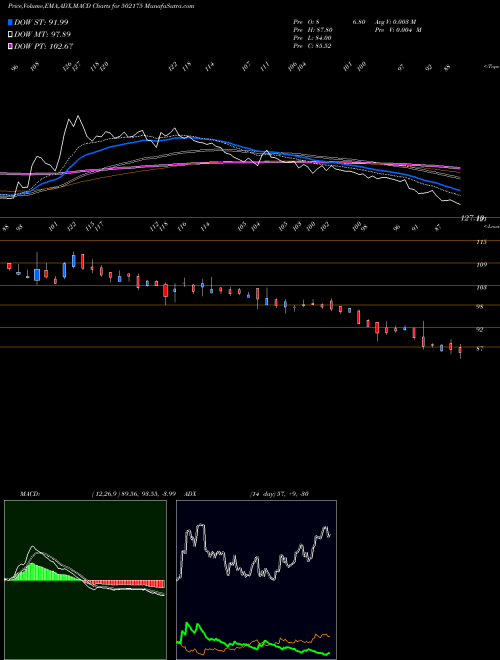Screen dimensions: 500x660
Task: Click the 'Pre V: 0.004 M' volume text
Action: pyautogui.click(x=397, y=29)
